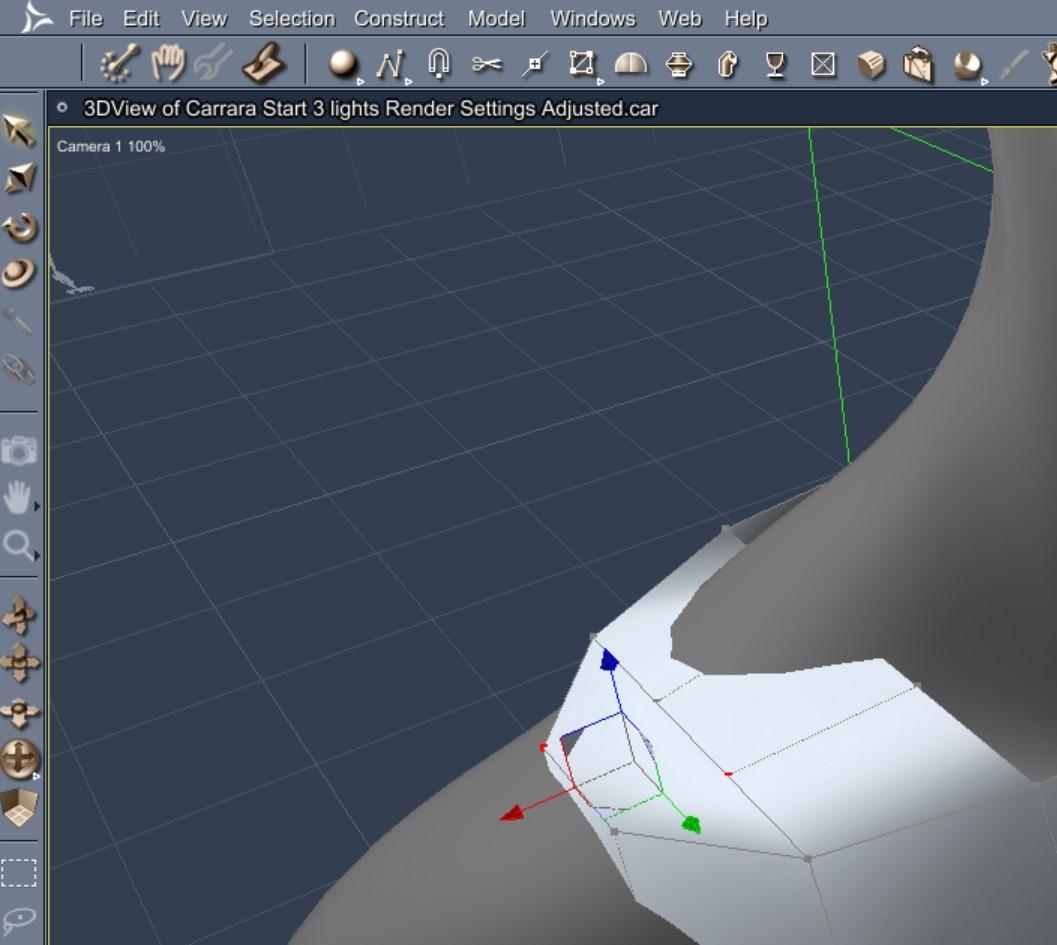Select the add point tool
The height and width of the screenshot is (945, 1057).
pyautogui.click(x=535, y=65)
